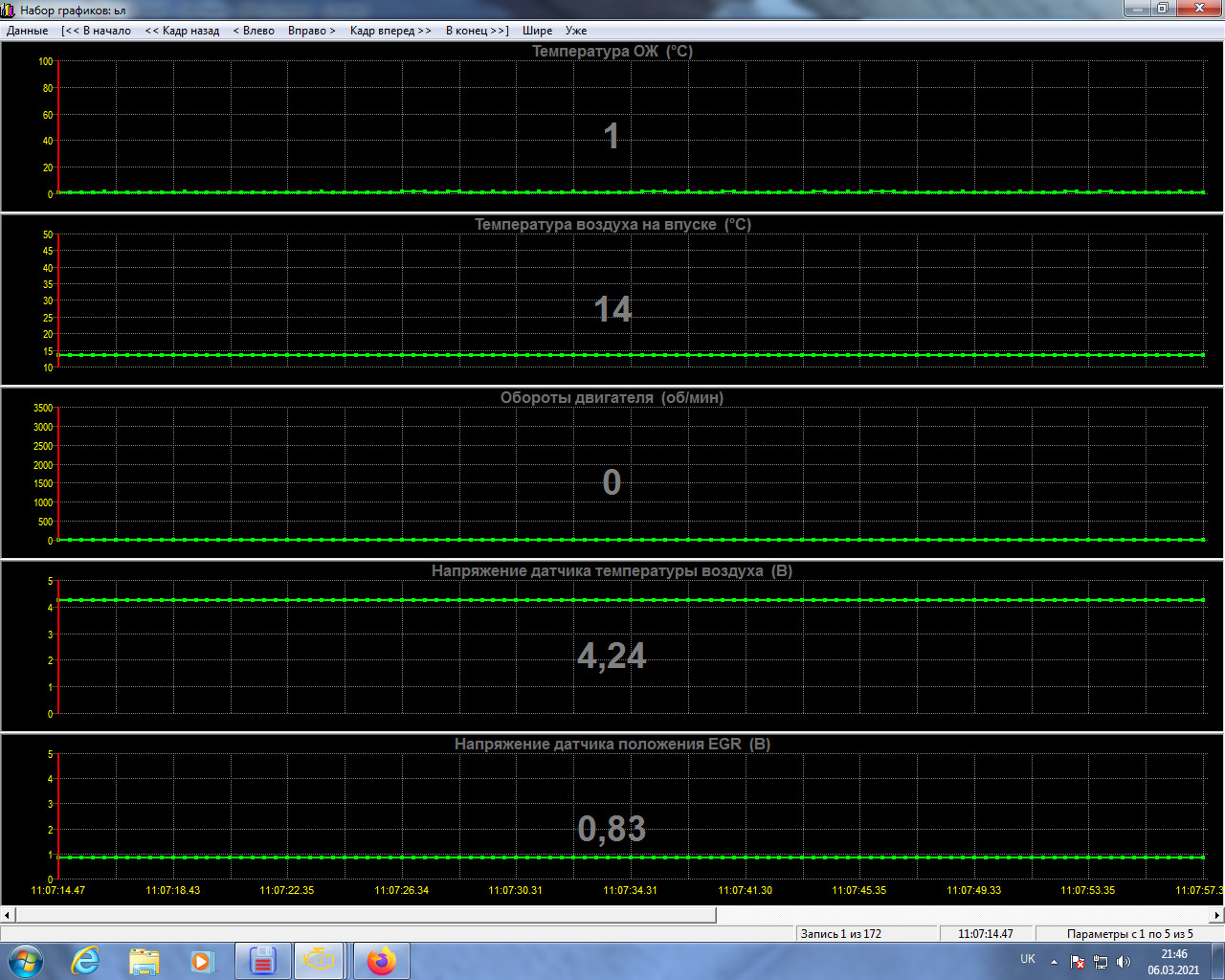Open Windows Explorer folder icon
Image resolution: width=1225 pixels, height=980 pixels.
click(x=144, y=961)
